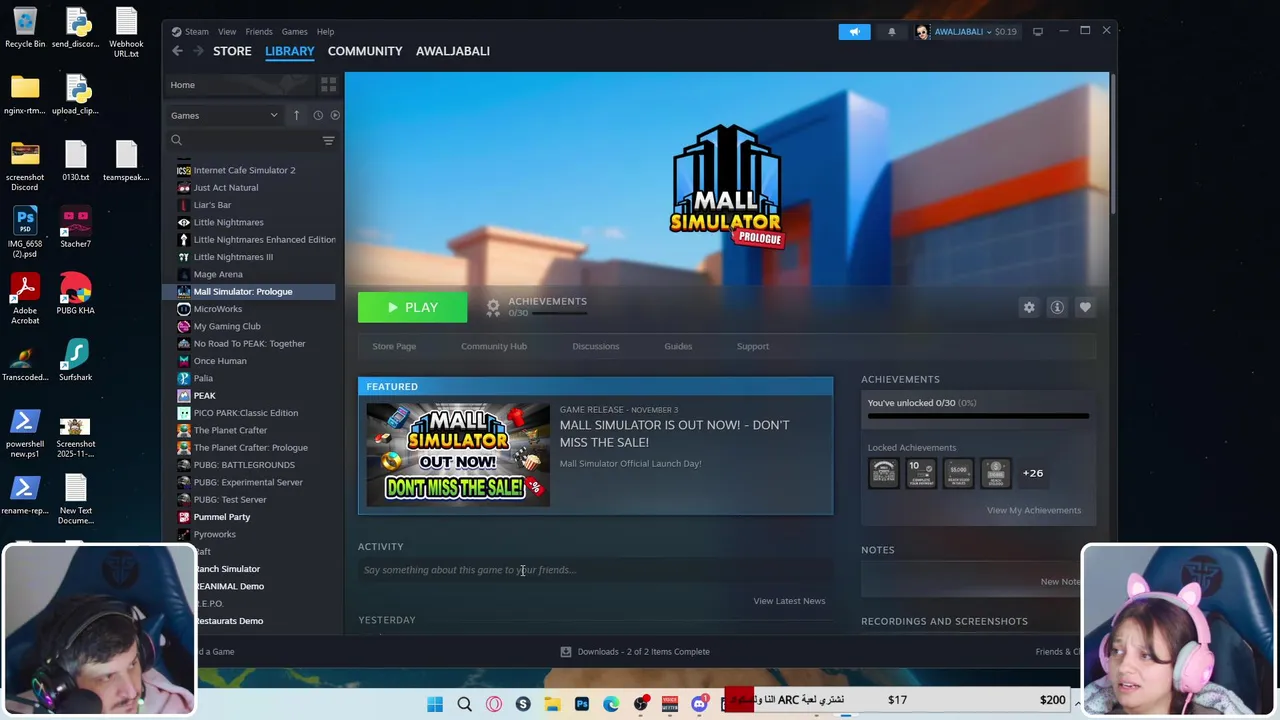Image resolution: width=1280 pixels, height=720 pixels.
Task: Select Liar's Bar in the game list
Action: [212, 205]
